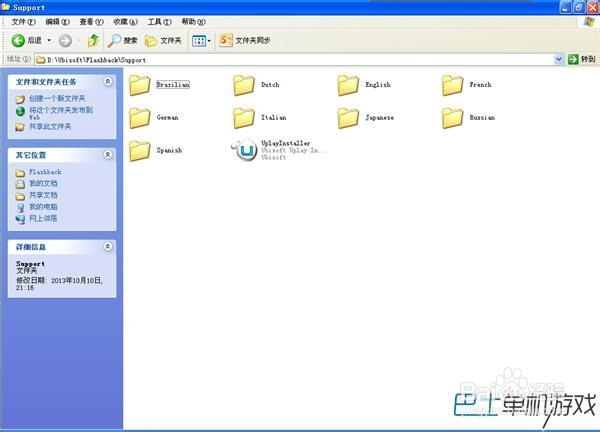Click the Spanish folder name label
Screen dimensions: 600x432
[x=169, y=150]
